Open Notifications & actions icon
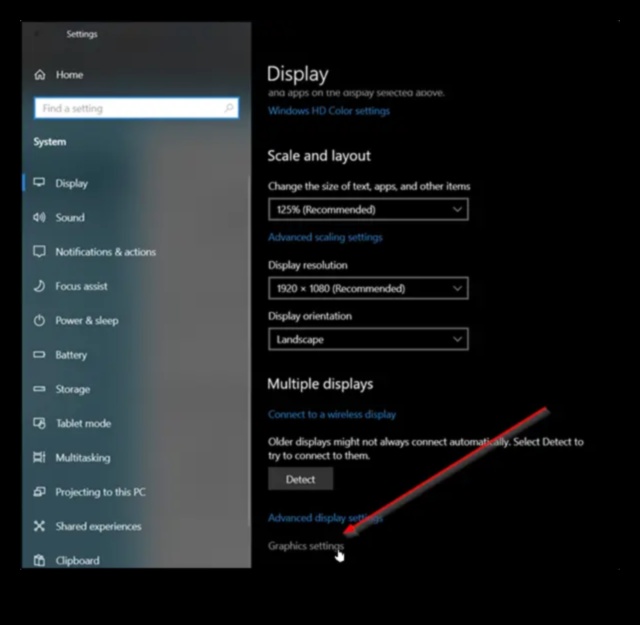Screen dimensions: 640x625 40,252
